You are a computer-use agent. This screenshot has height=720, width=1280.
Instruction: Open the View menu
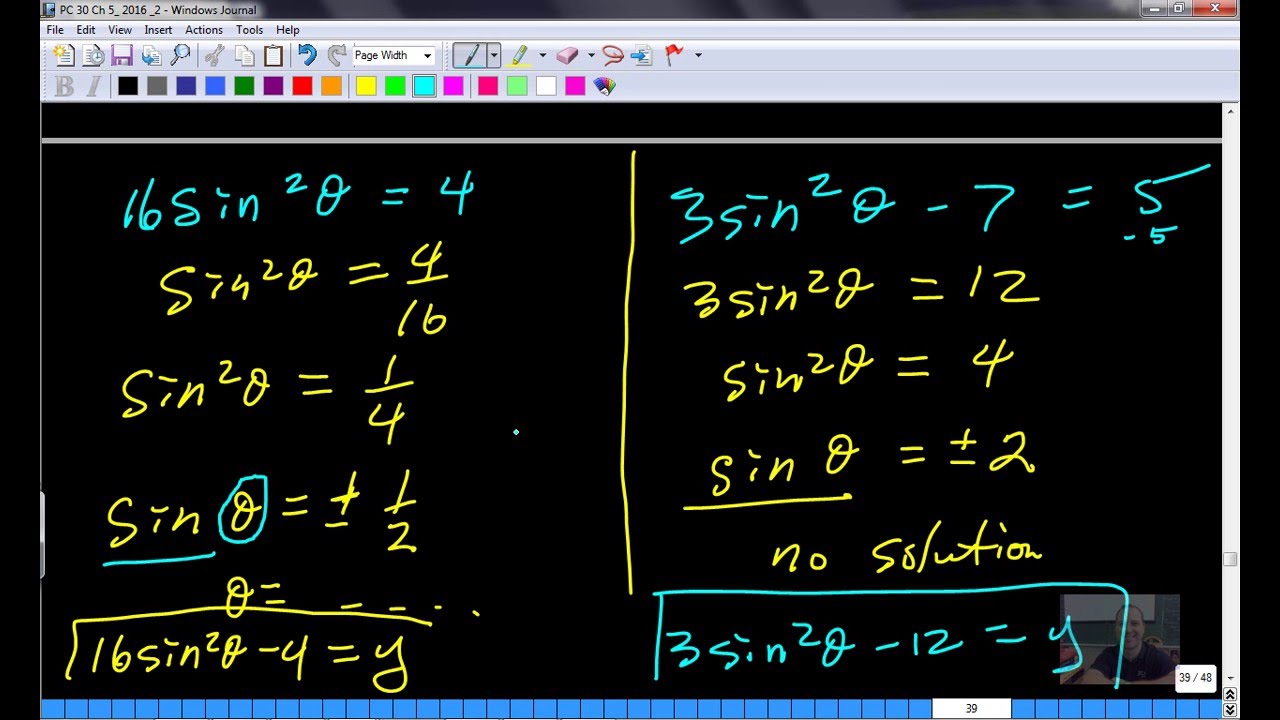[x=120, y=30]
